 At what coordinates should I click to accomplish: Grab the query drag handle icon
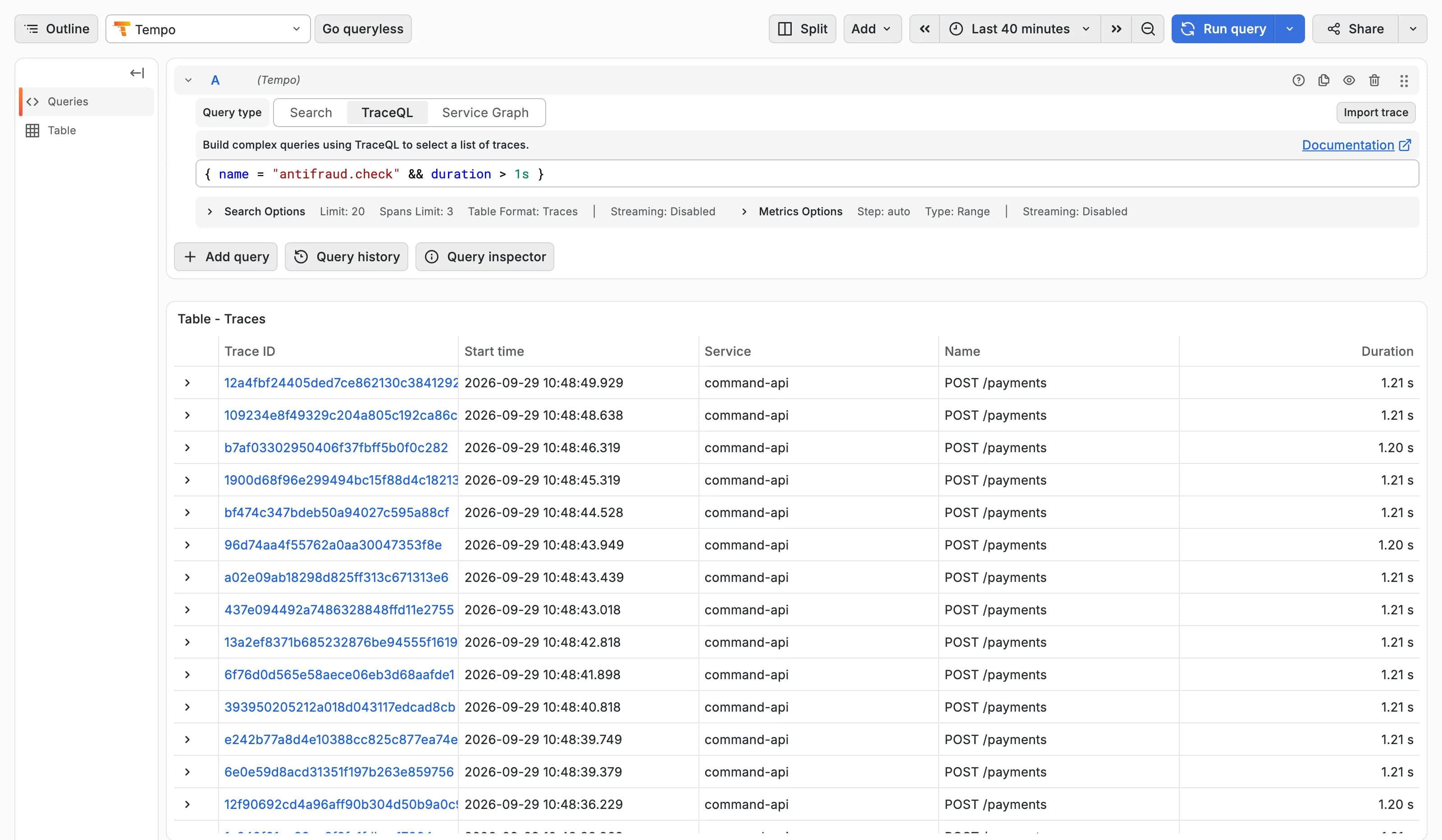coord(1404,81)
